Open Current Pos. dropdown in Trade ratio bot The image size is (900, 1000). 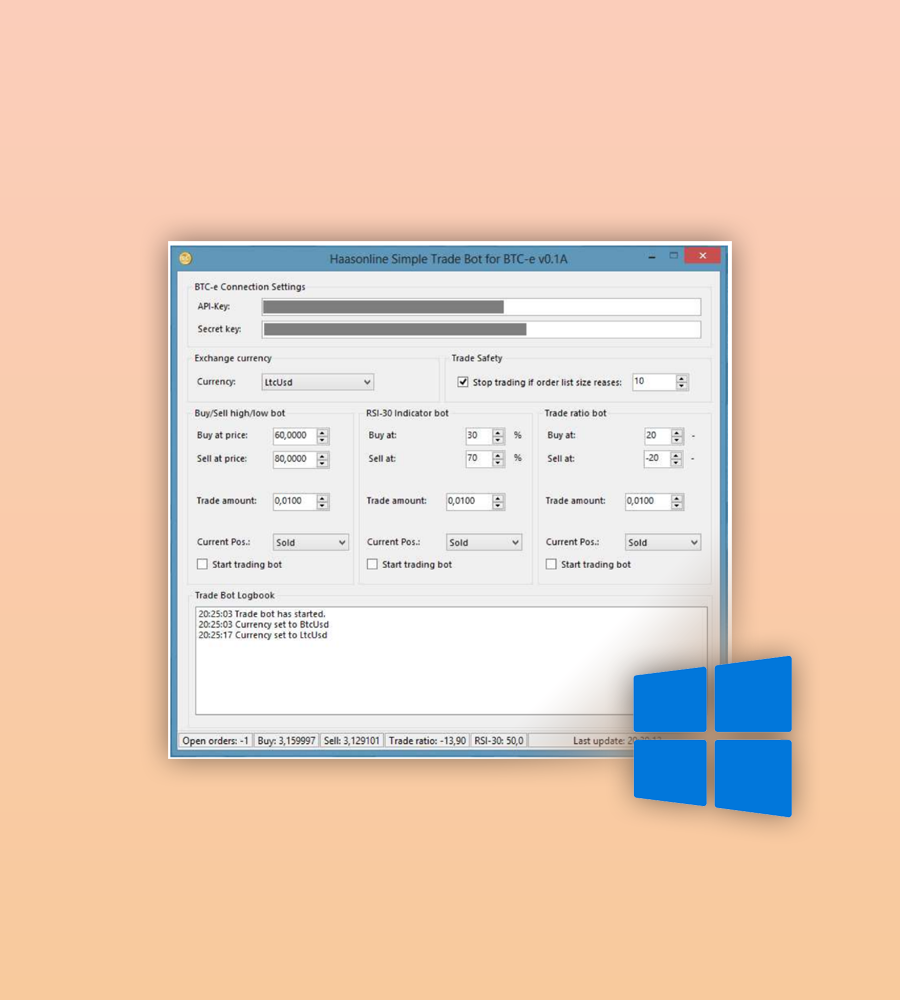(663, 542)
